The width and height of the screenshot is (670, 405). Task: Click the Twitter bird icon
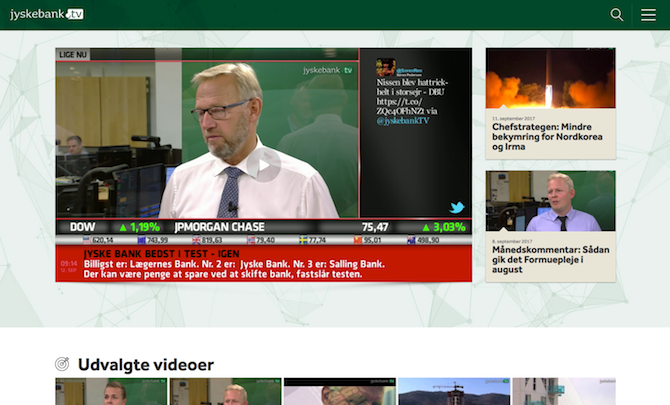[456, 208]
